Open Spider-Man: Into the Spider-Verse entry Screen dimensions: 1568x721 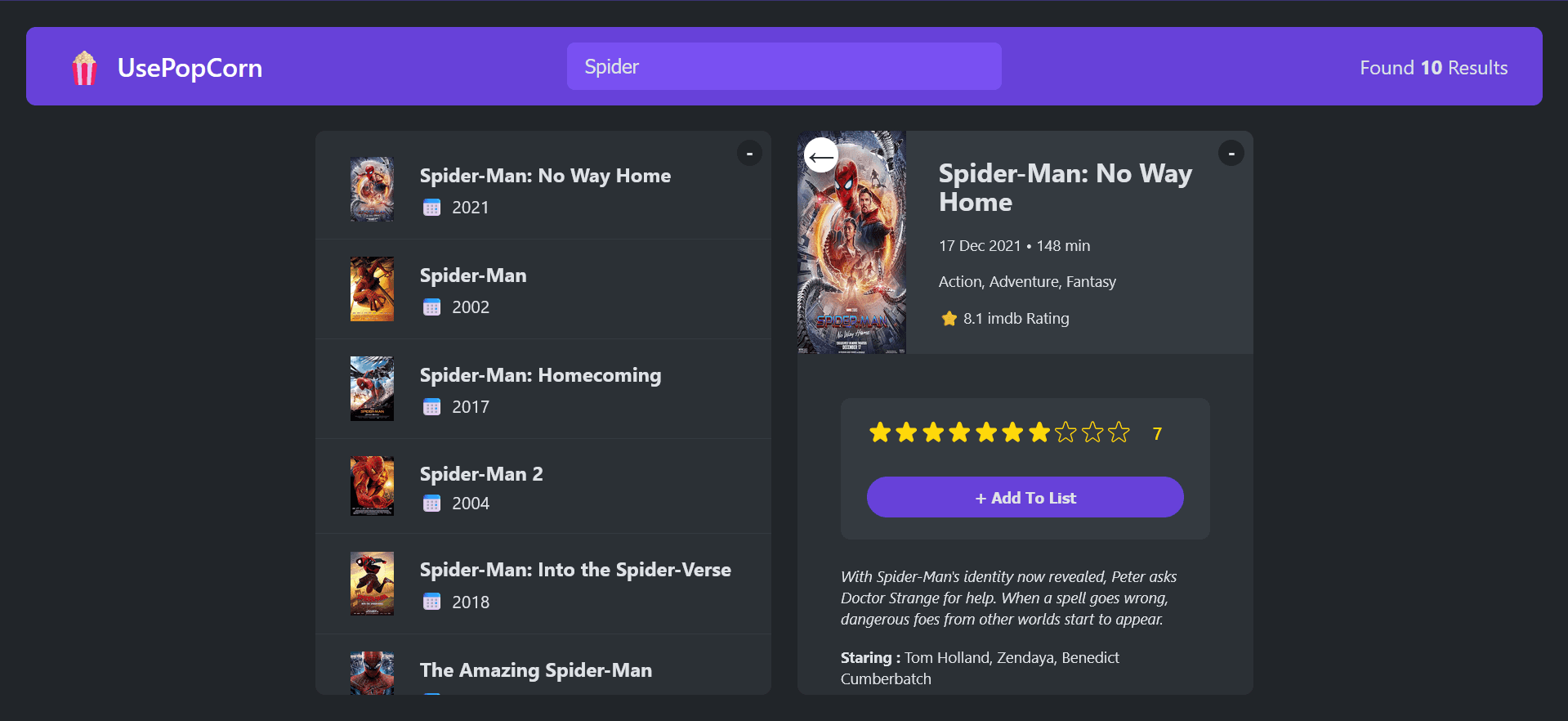(x=543, y=584)
